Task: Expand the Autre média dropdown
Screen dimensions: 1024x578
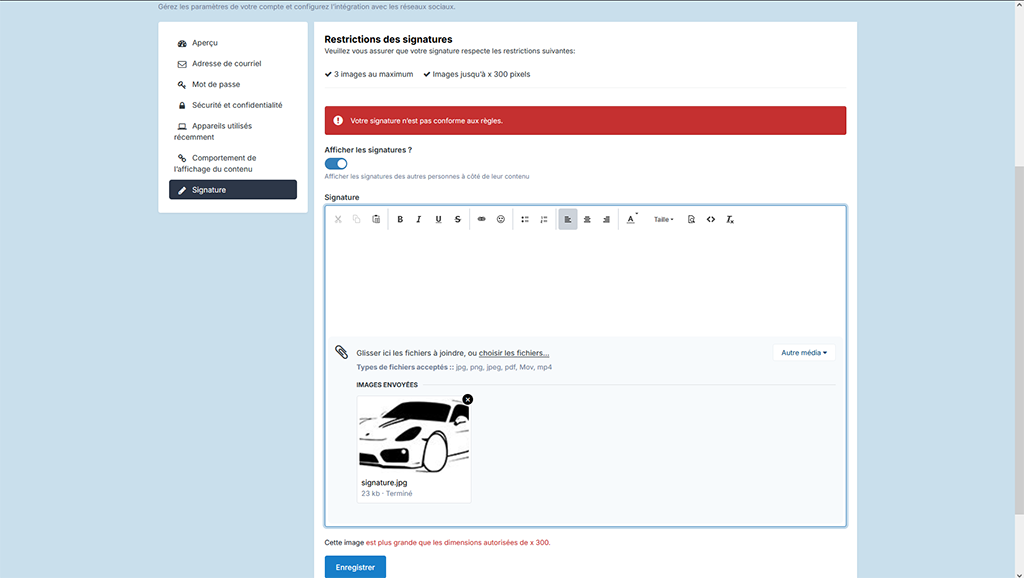Action: coord(804,353)
